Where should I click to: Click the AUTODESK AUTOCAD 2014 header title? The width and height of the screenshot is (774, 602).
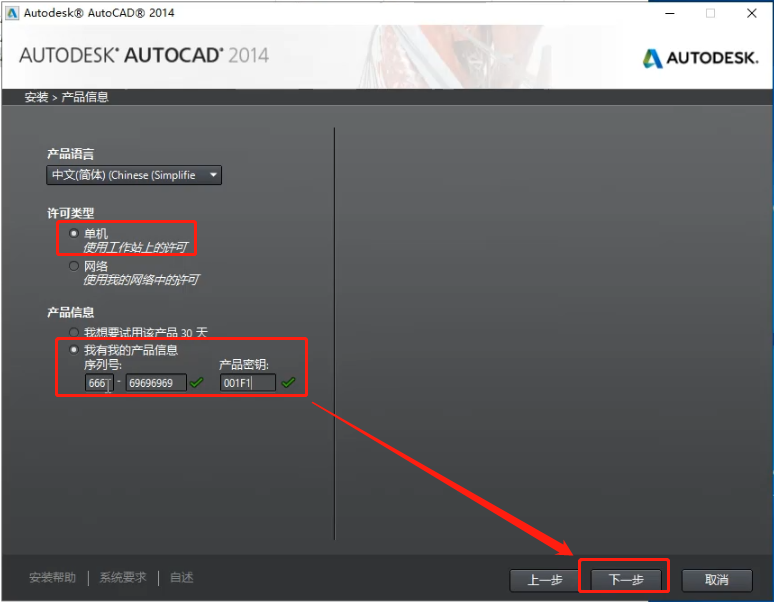144,55
